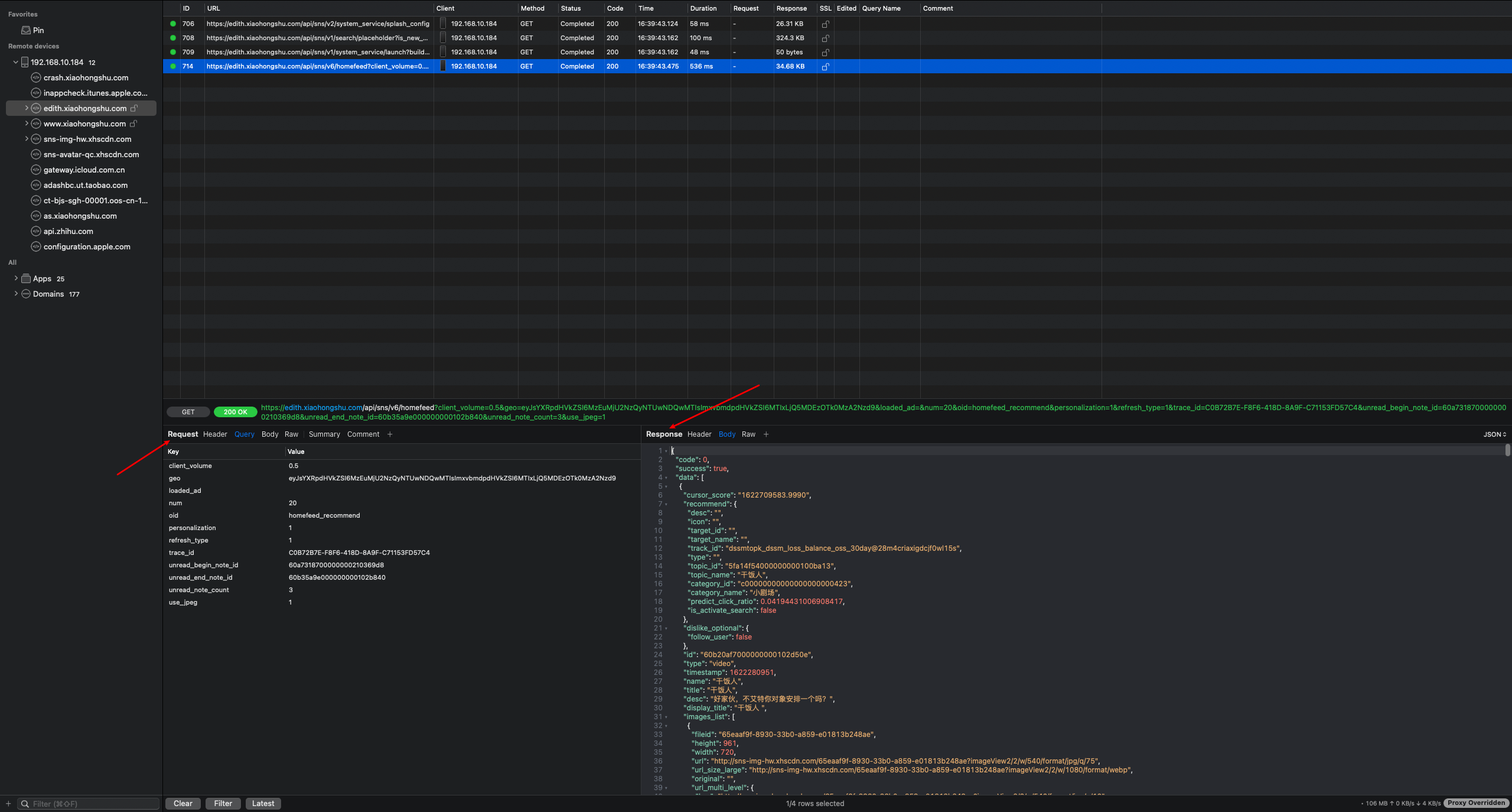Click the export/share icon for request 708 row
Screen dimensions: 1512x812
826,38
